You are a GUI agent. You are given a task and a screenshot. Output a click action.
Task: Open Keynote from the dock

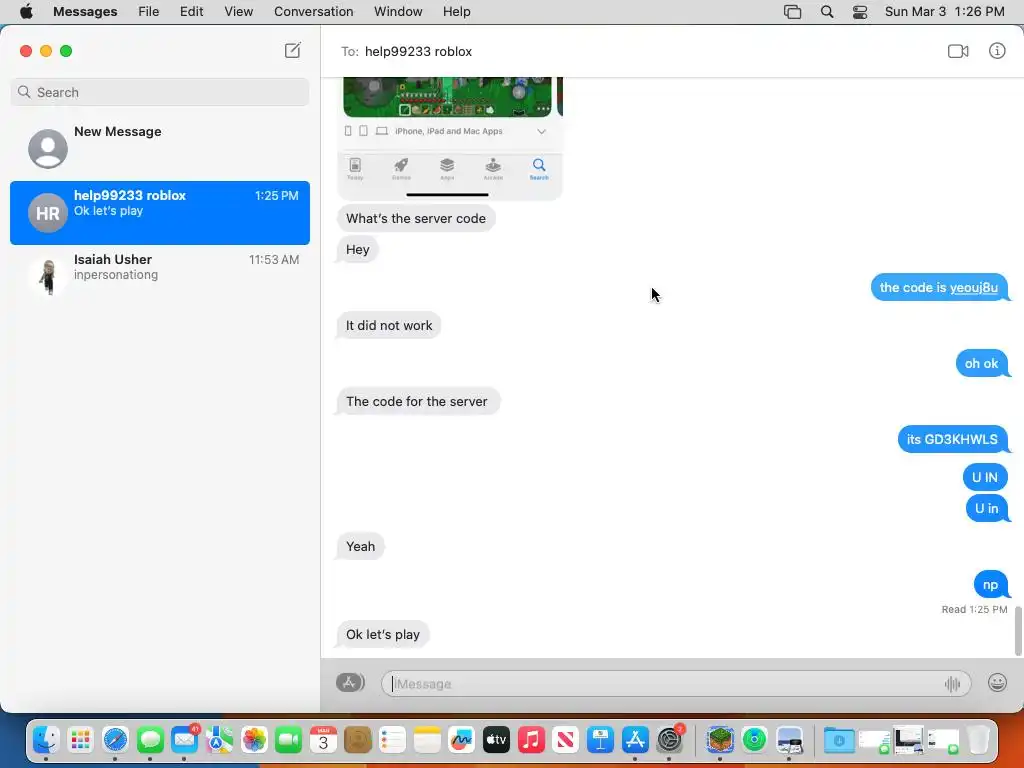click(x=600, y=740)
